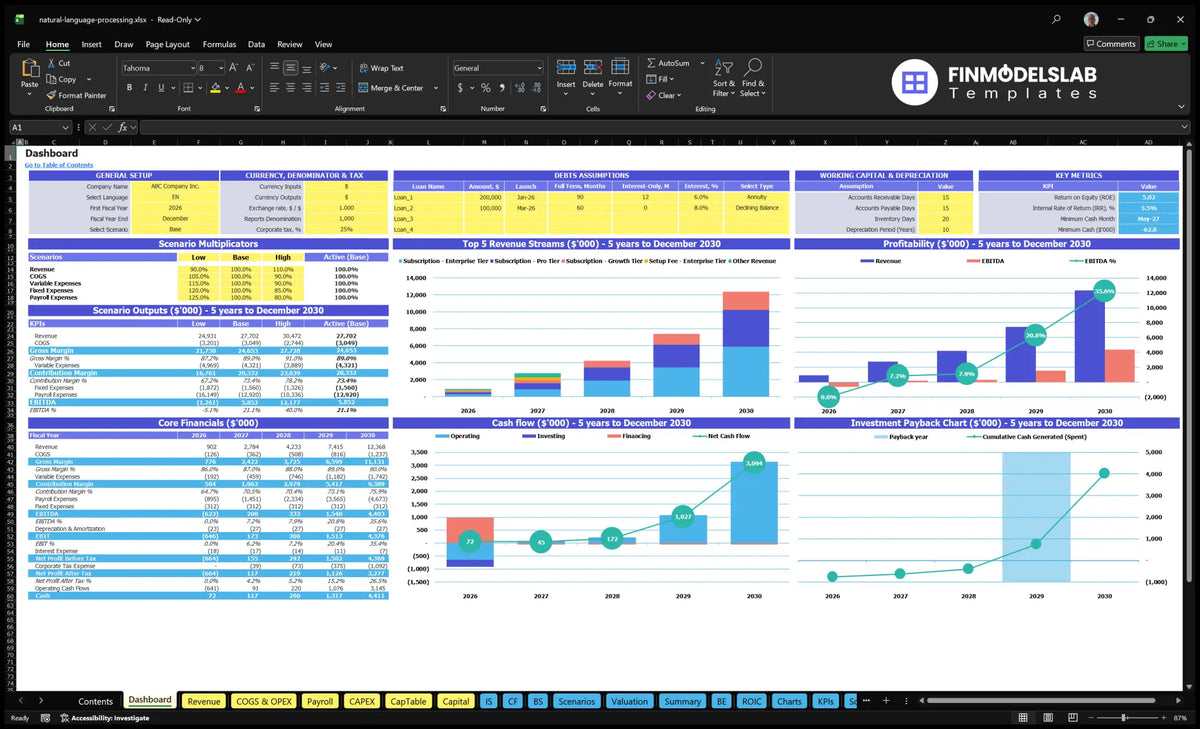
Task: Switch to Page Break Preview view
Action: point(1073,717)
